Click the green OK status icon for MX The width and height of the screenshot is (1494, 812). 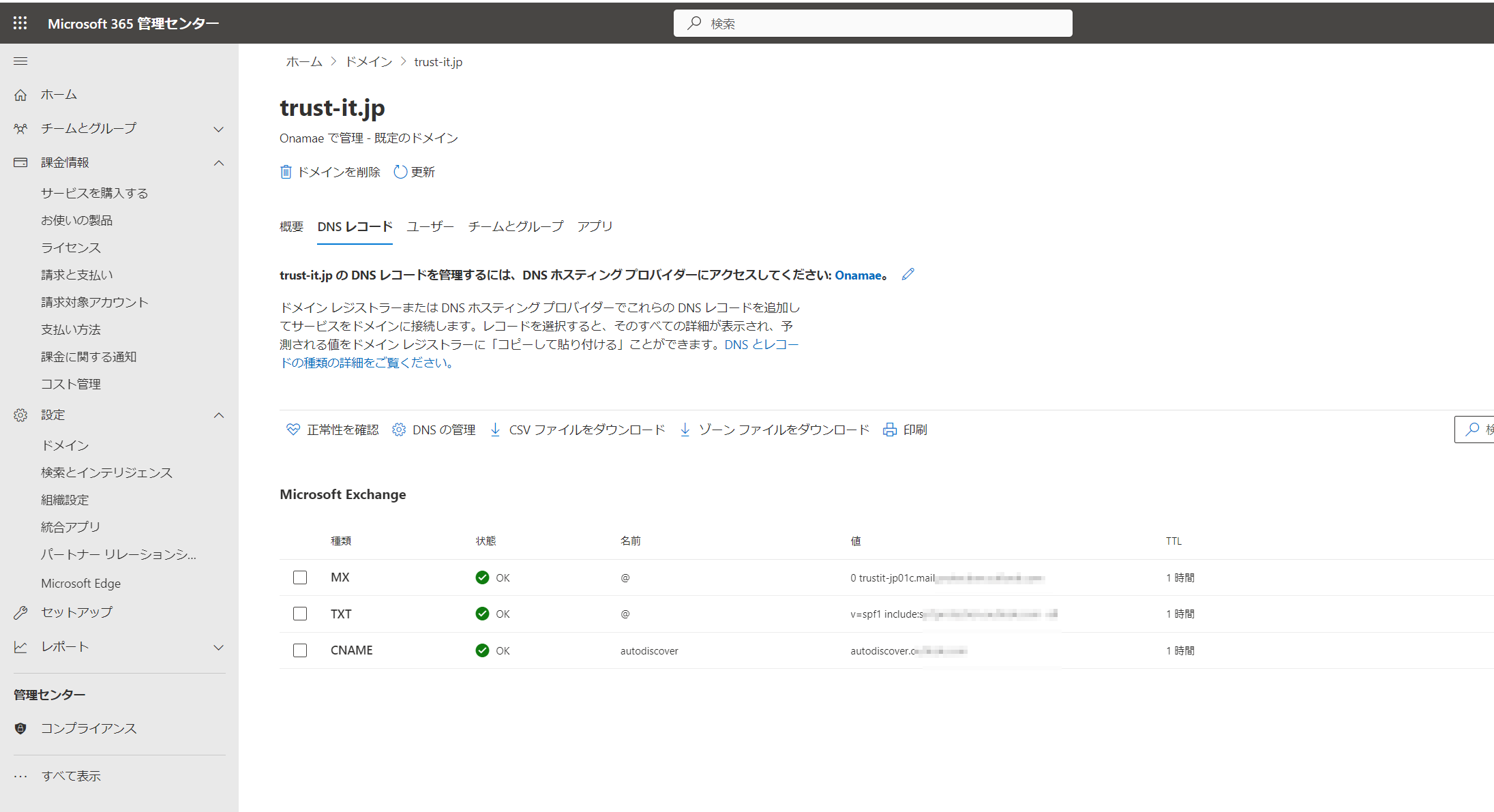click(482, 577)
